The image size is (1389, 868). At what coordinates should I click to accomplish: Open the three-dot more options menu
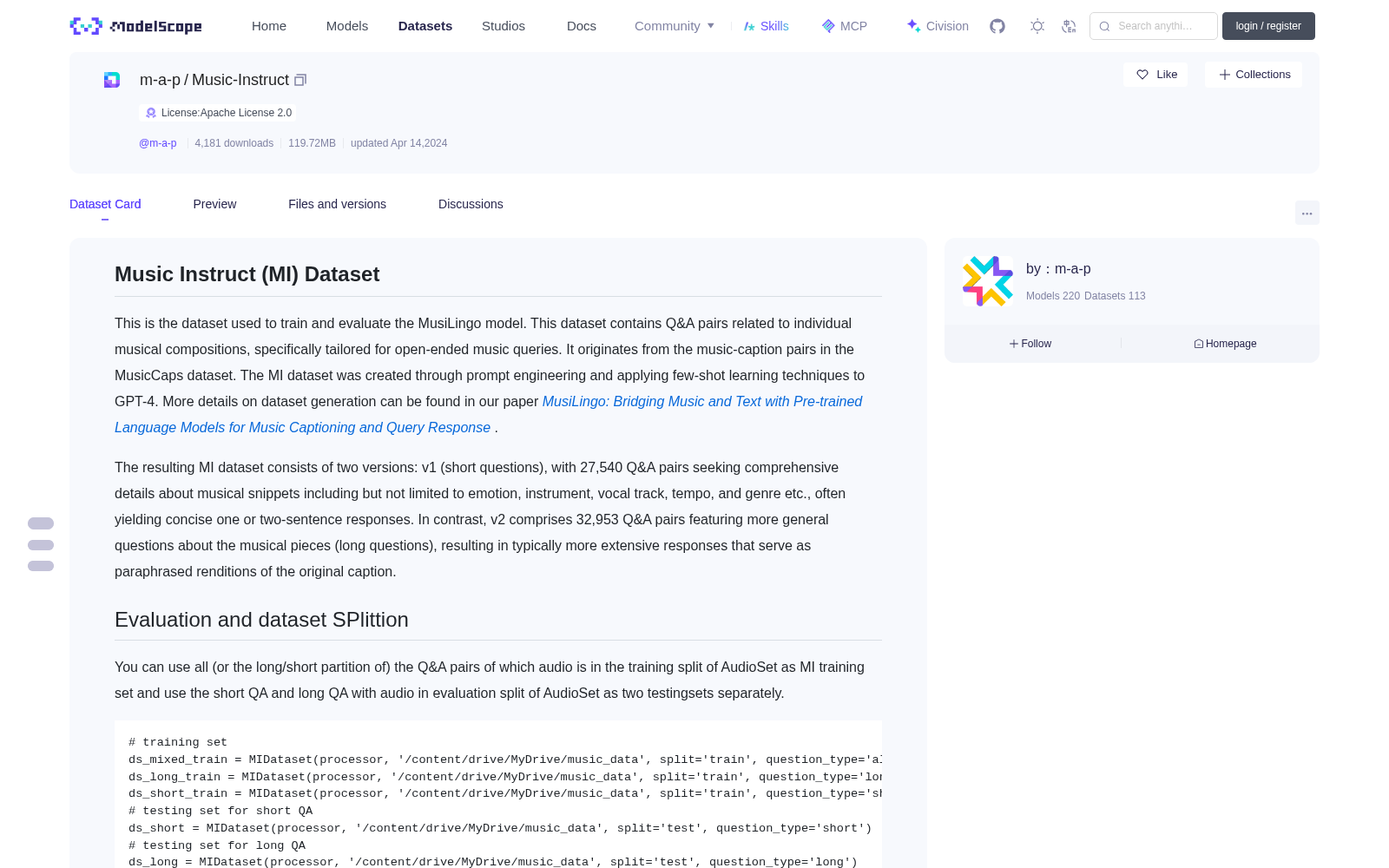[1307, 213]
